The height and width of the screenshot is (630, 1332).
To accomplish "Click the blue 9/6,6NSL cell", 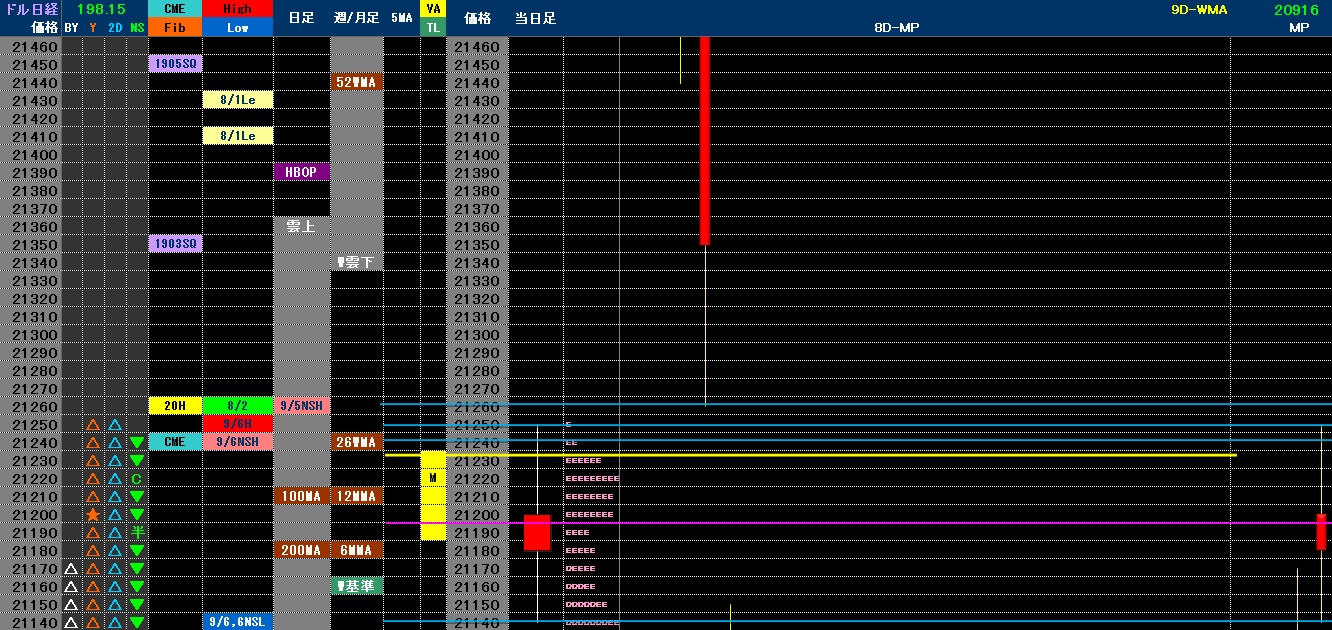I will pos(237,622).
